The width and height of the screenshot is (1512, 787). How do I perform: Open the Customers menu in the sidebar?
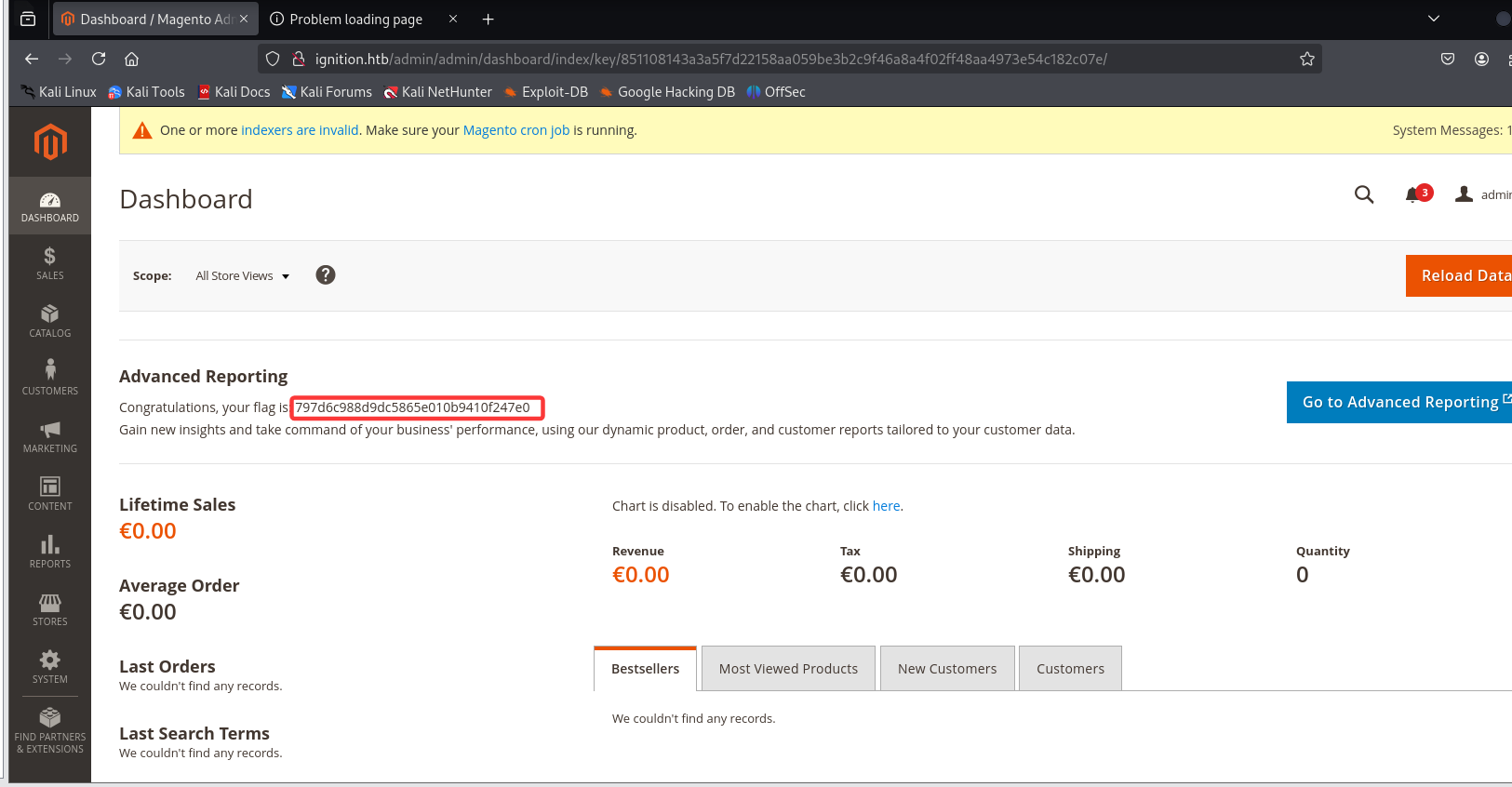pos(50,380)
